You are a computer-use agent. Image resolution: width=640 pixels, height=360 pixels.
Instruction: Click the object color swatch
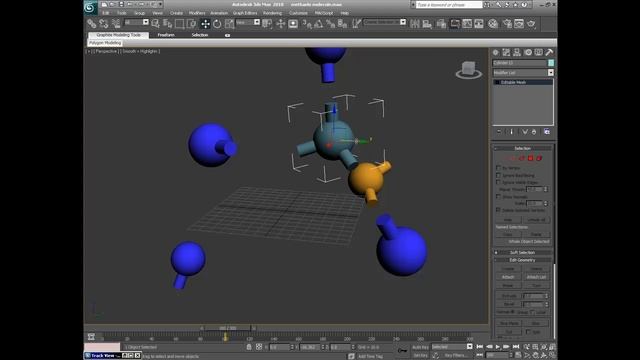[551, 63]
